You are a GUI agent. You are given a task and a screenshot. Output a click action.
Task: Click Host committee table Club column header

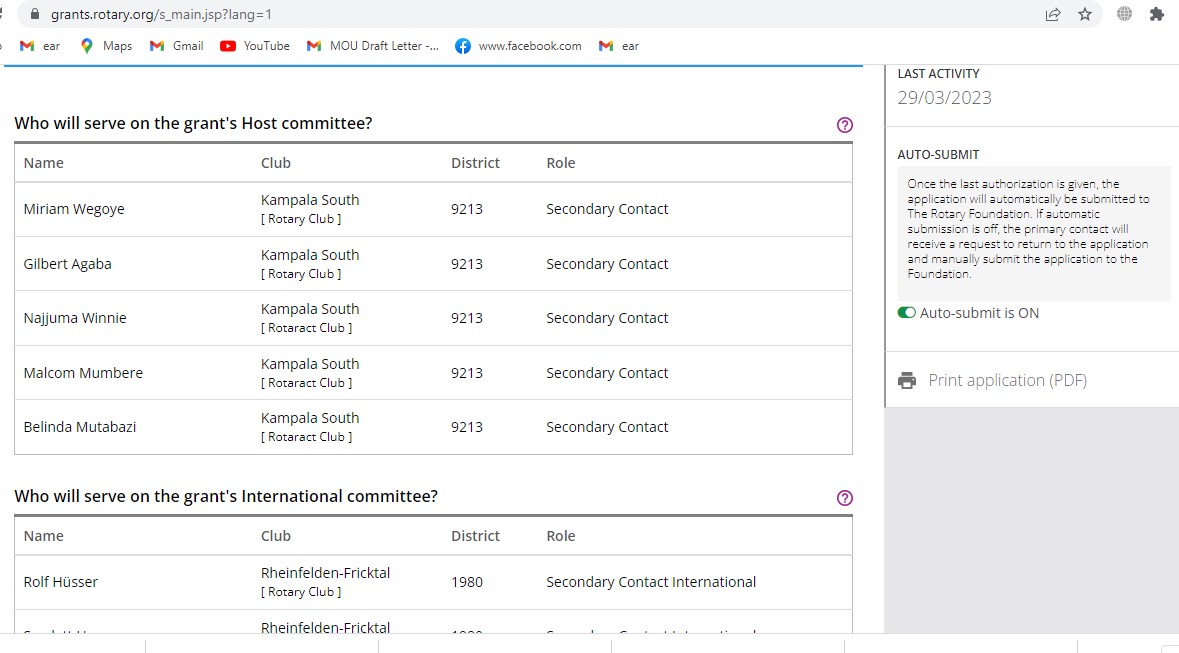coord(275,163)
